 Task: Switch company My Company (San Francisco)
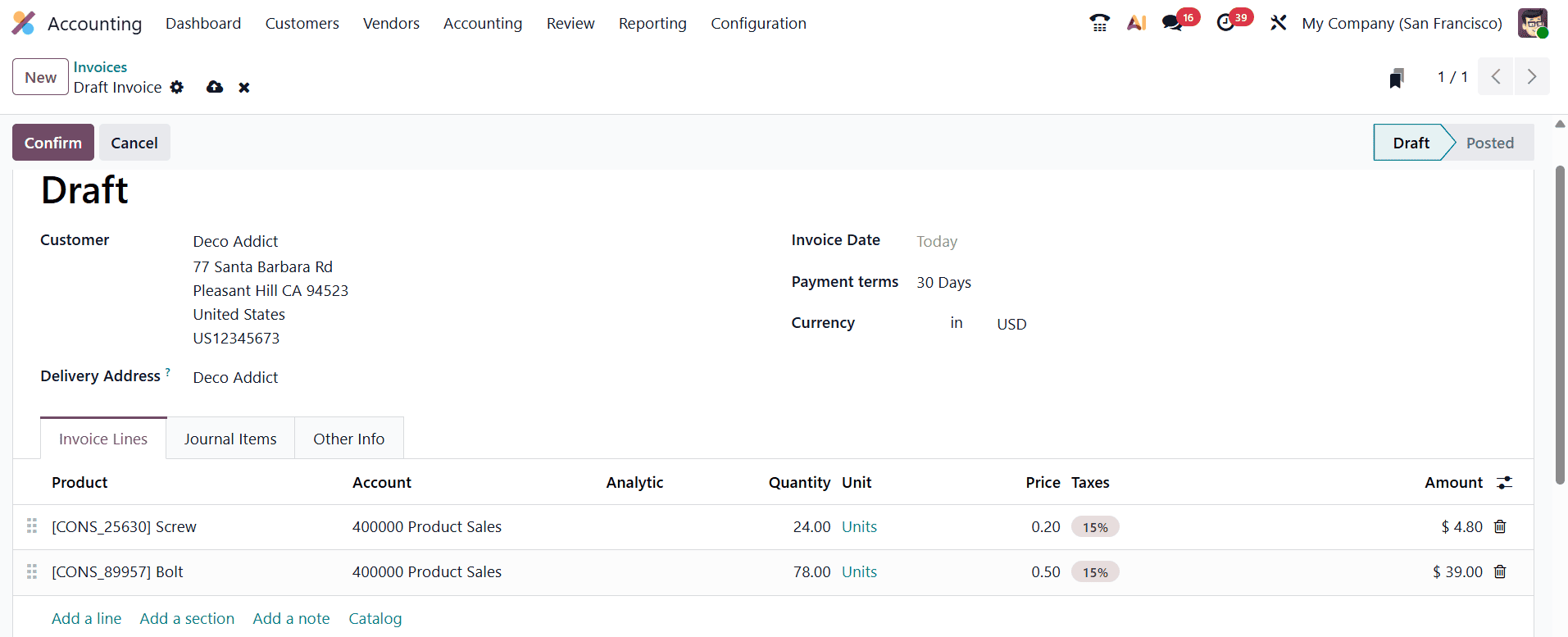click(1402, 23)
